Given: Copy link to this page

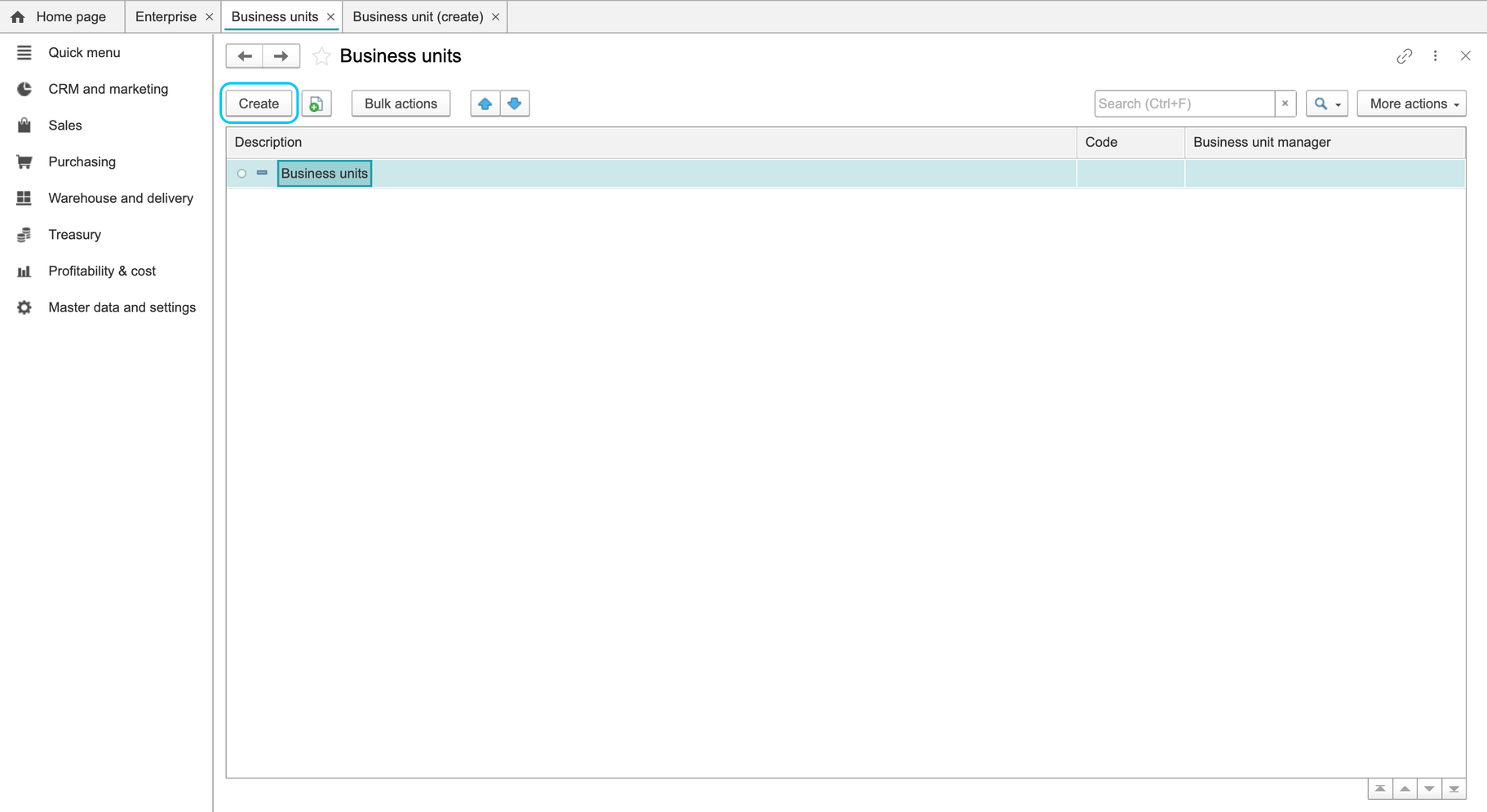Looking at the screenshot, I should click(1404, 56).
